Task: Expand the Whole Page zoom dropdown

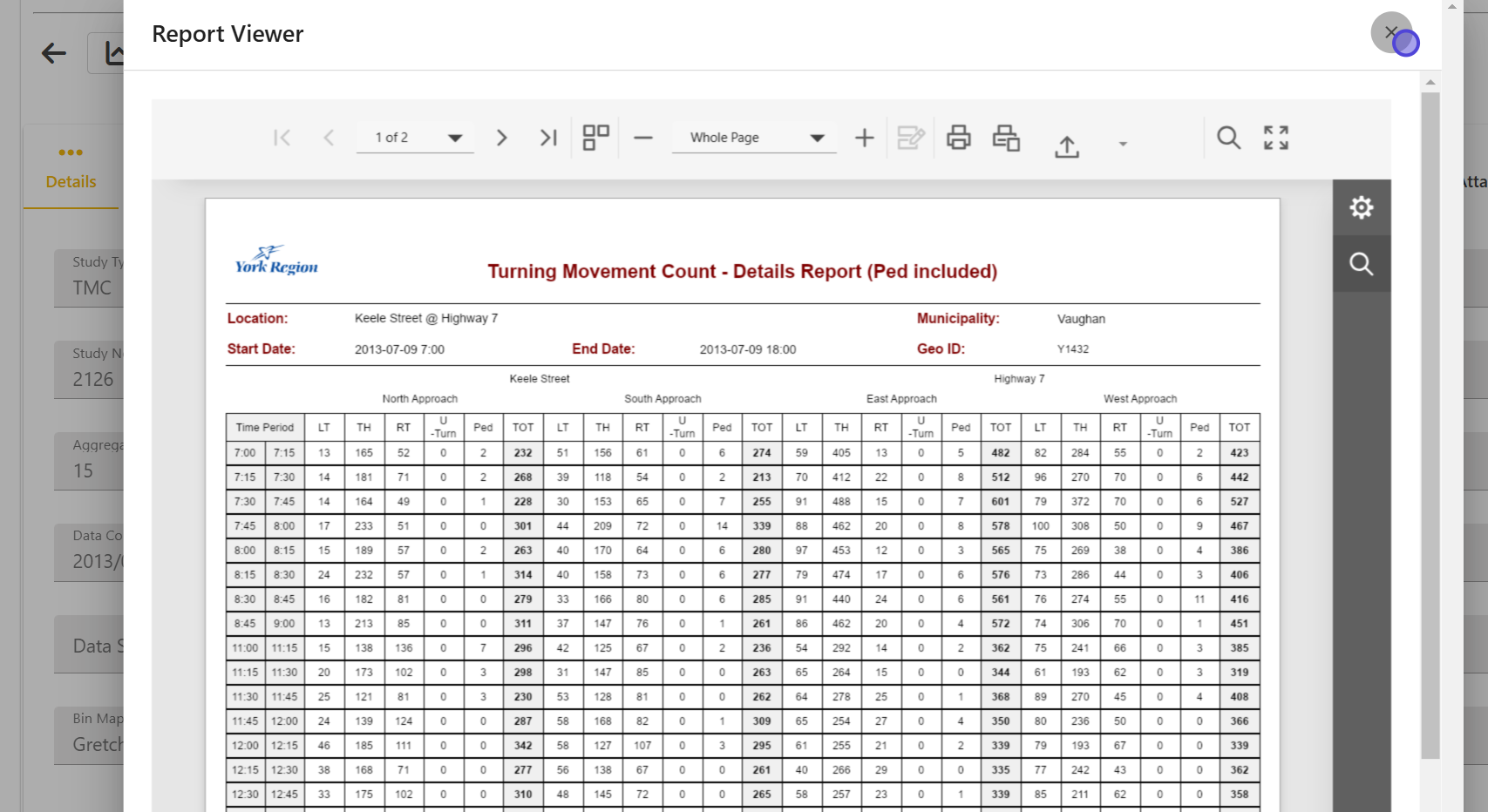Action: tap(817, 138)
